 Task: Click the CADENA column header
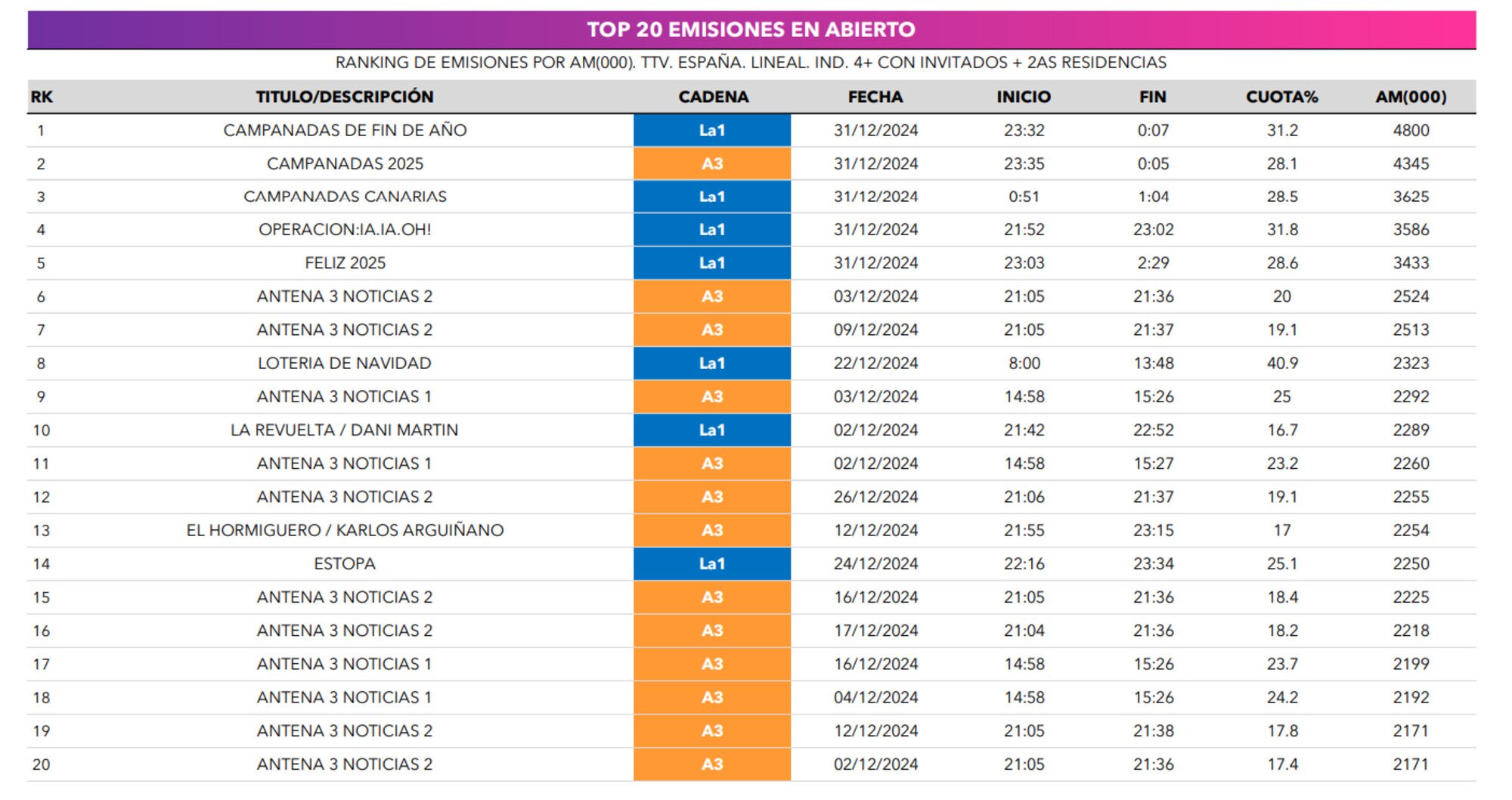tap(713, 97)
